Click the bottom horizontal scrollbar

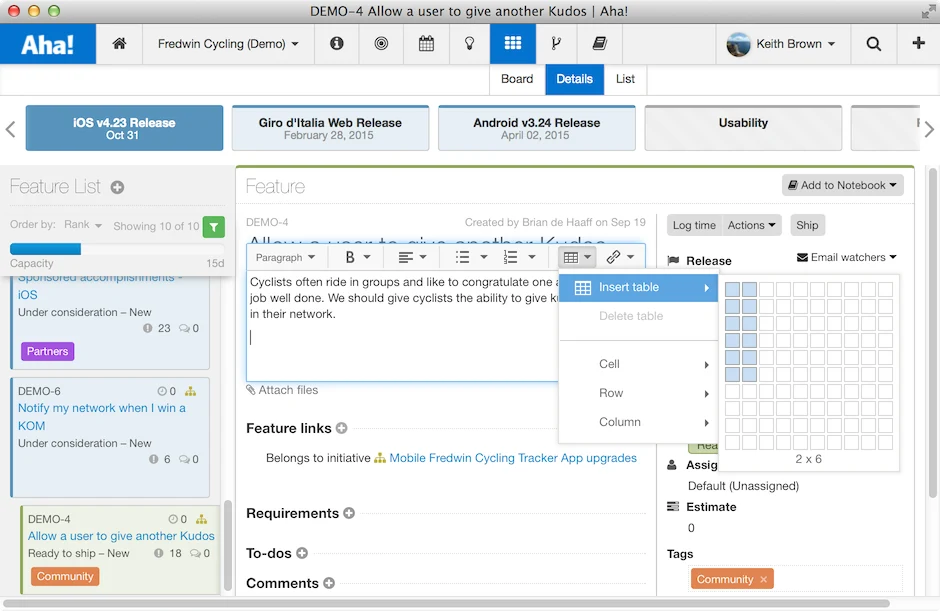[447, 603]
